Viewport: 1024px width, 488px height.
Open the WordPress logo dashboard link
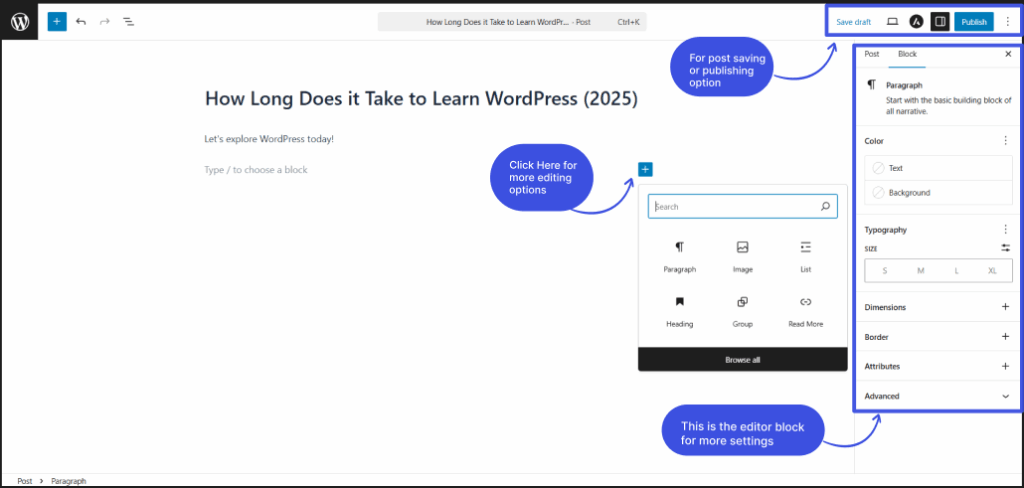point(20,22)
